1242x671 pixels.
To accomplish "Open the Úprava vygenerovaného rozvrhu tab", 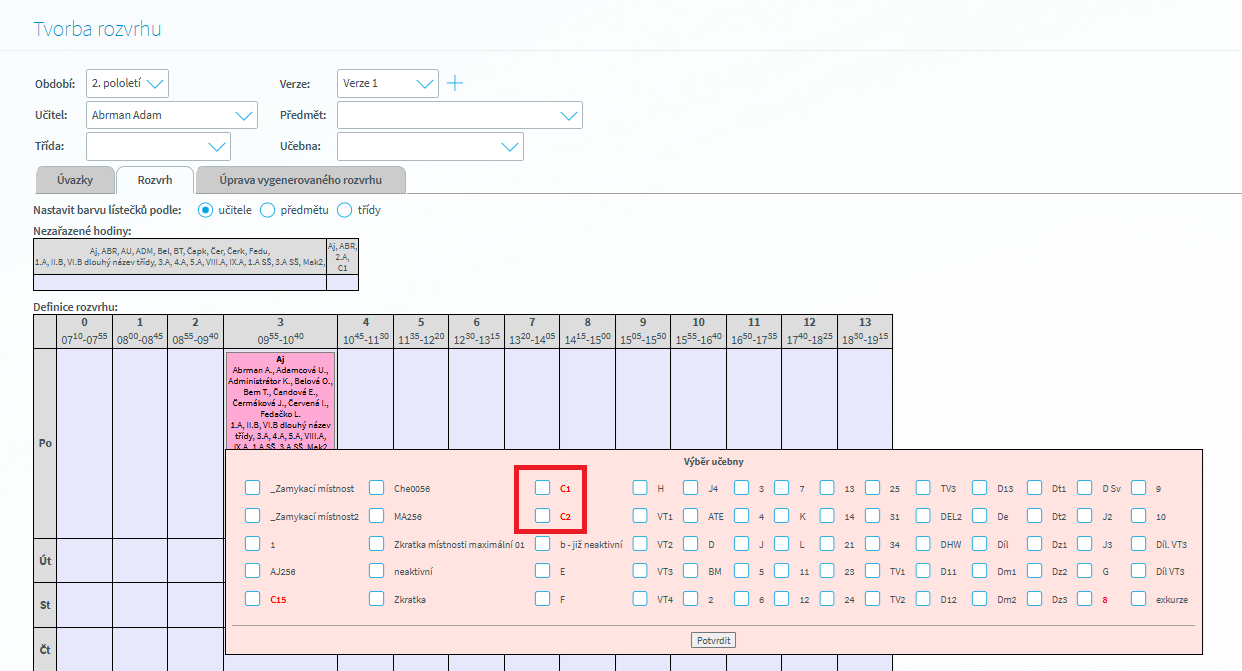I will (301, 180).
